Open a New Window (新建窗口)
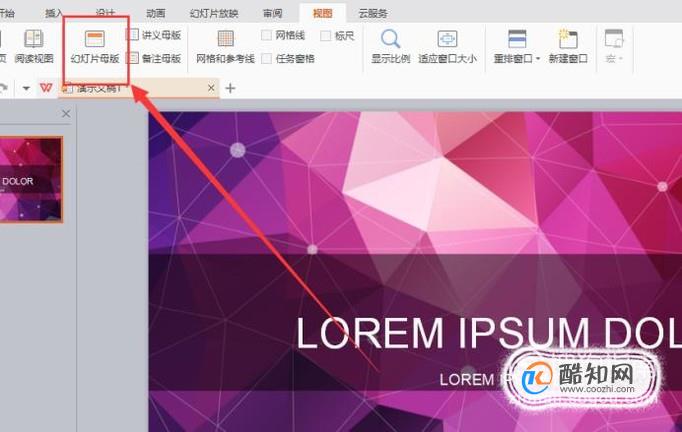This screenshot has width=682, height=432. pos(568,47)
